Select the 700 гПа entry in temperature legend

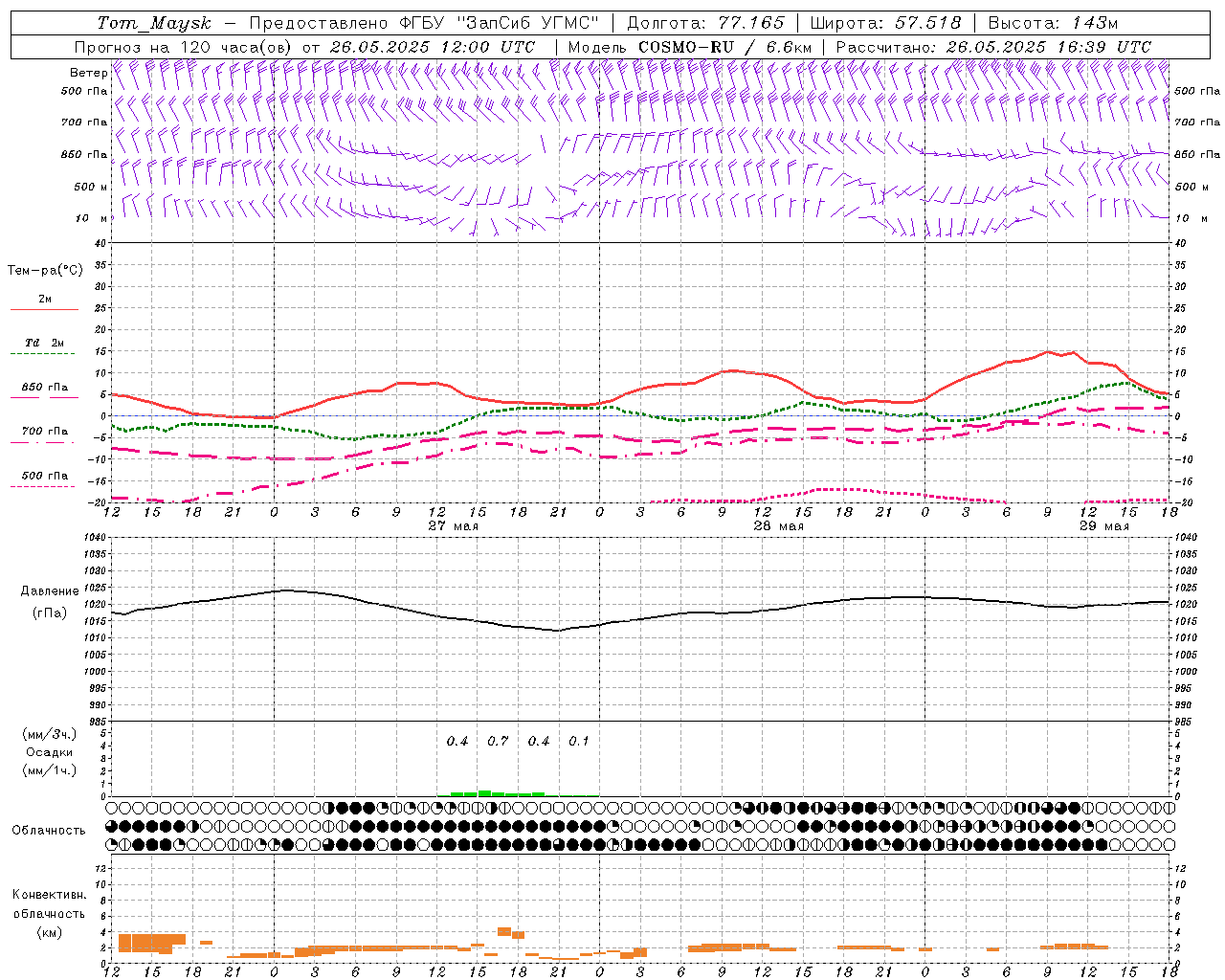44,431
